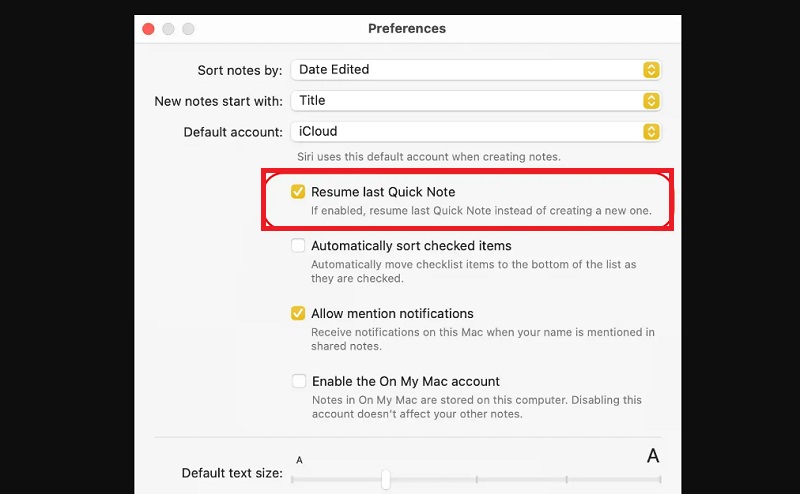Image resolution: width=800 pixels, height=494 pixels.
Task: Tick the Enable the On My Mac account checkbox
Action: pyautogui.click(x=298, y=382)
